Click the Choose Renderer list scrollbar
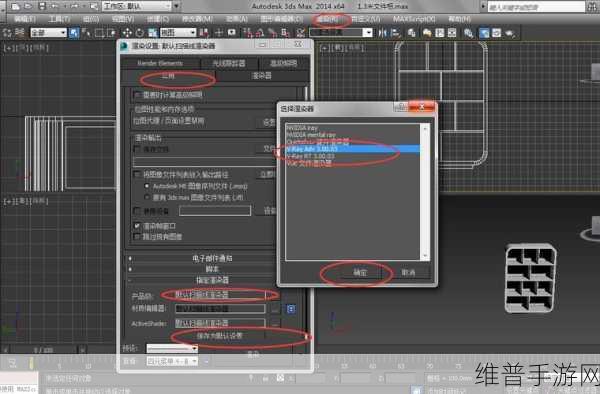This screenshot has width=600, height=394. [425, 192]
